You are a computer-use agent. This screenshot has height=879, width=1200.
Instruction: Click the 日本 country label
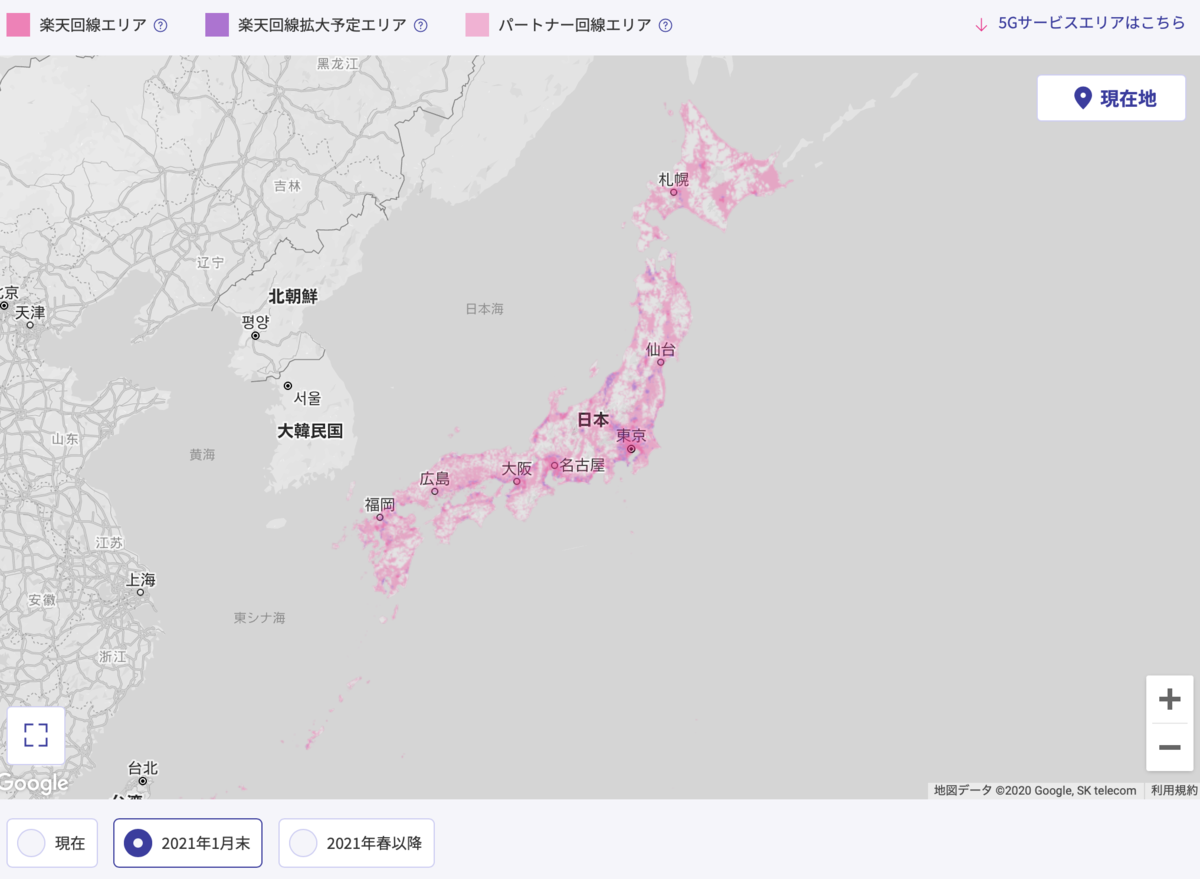click(593, 420)
